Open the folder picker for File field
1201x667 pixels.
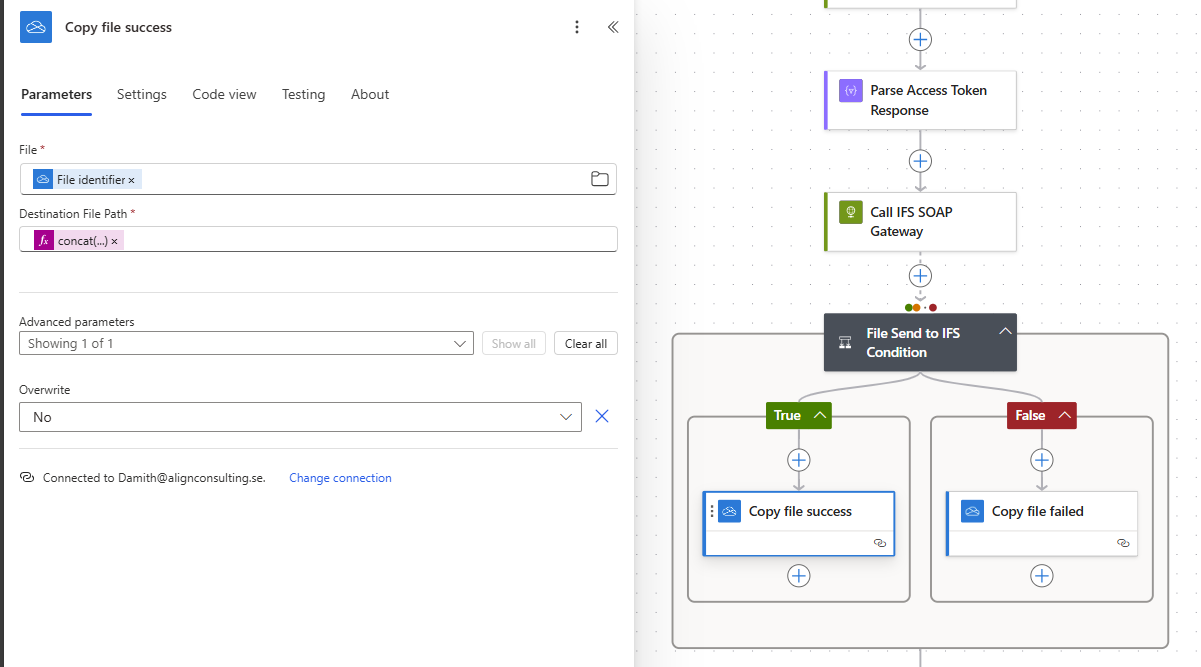[599, 179]
